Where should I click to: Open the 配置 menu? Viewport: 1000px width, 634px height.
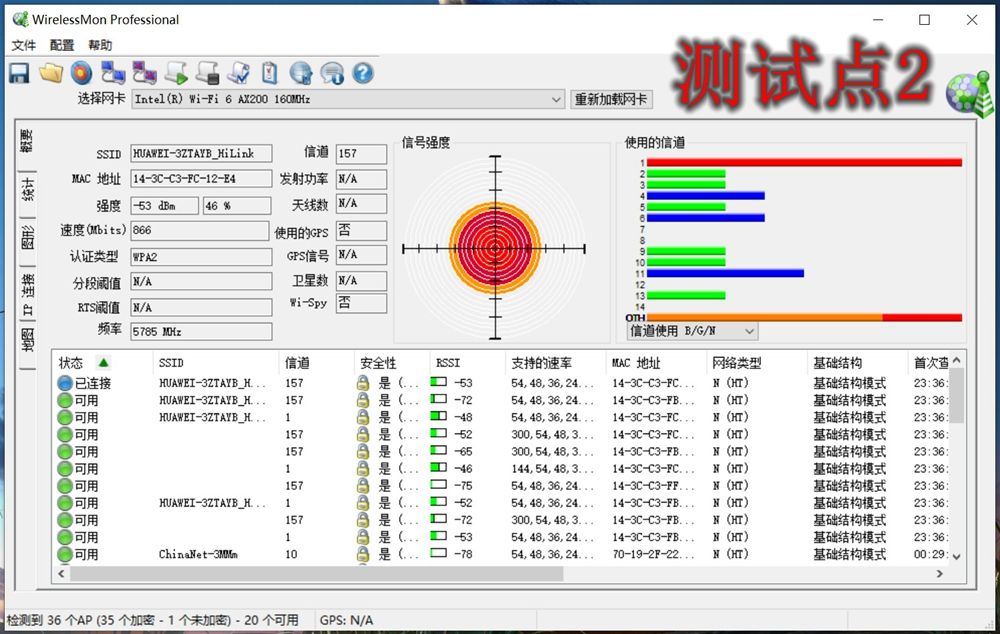[62, 45]
